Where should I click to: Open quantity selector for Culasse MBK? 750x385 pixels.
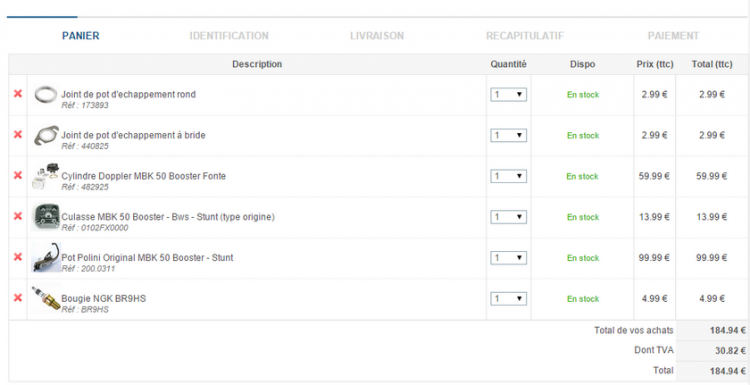click(x=508, y=217)
